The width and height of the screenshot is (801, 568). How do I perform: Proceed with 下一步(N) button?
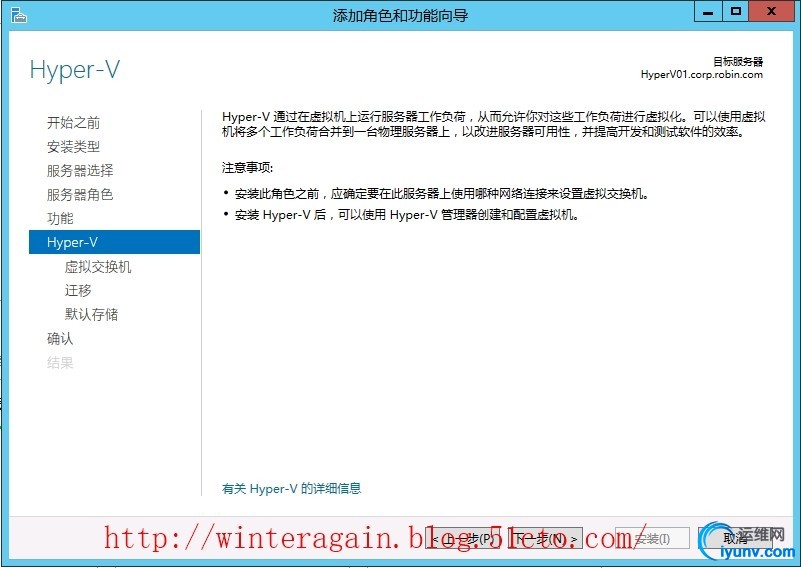pos(545,538)
